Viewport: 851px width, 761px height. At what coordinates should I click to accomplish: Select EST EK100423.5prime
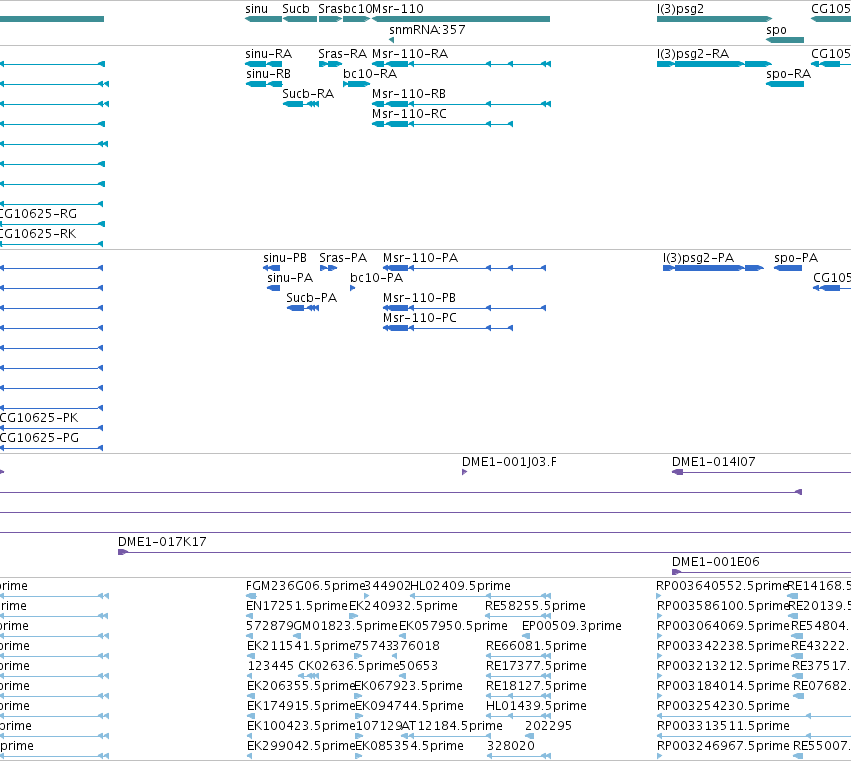tap(301, 726)
